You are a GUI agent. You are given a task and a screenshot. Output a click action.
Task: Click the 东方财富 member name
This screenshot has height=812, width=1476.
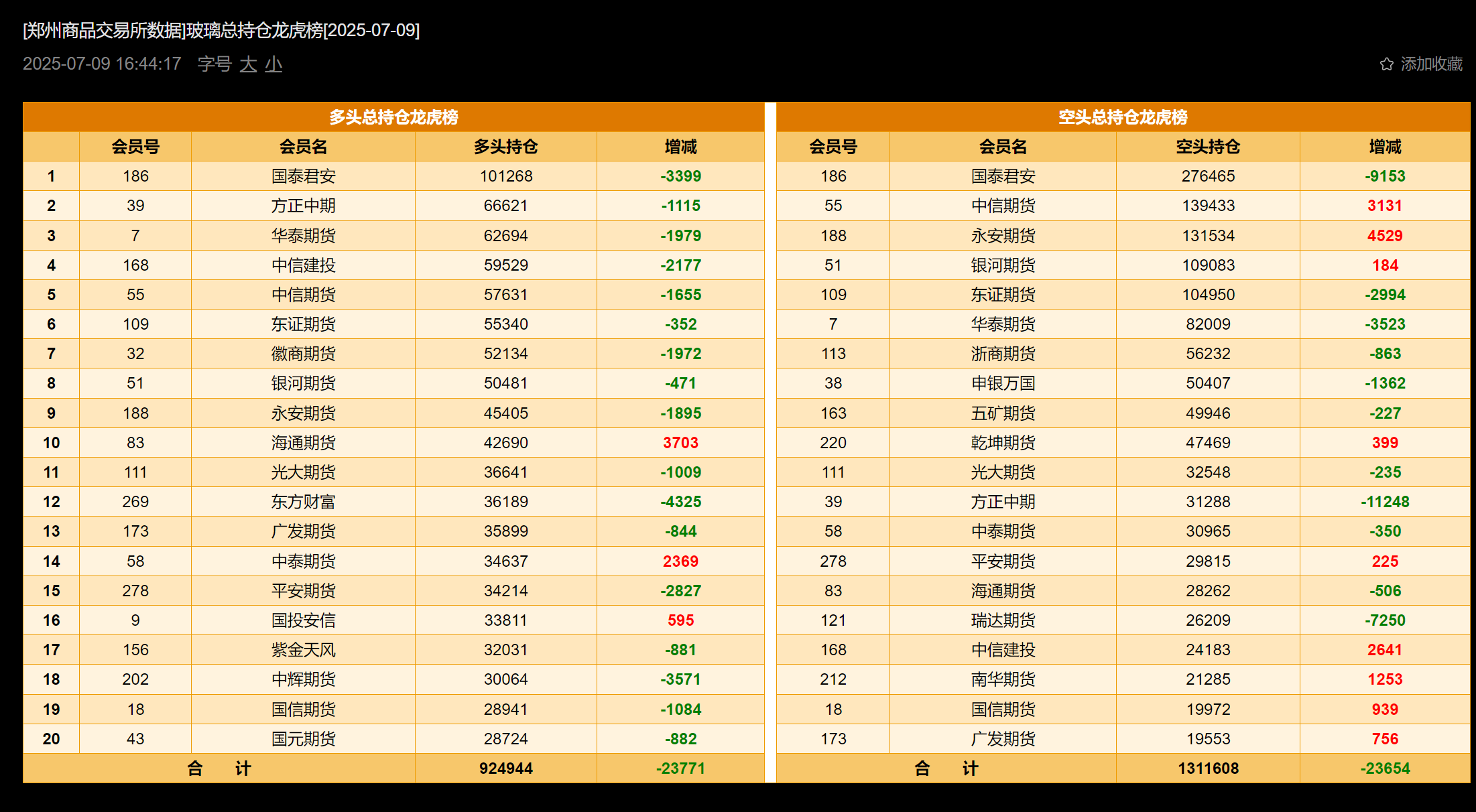coord(303,502)
